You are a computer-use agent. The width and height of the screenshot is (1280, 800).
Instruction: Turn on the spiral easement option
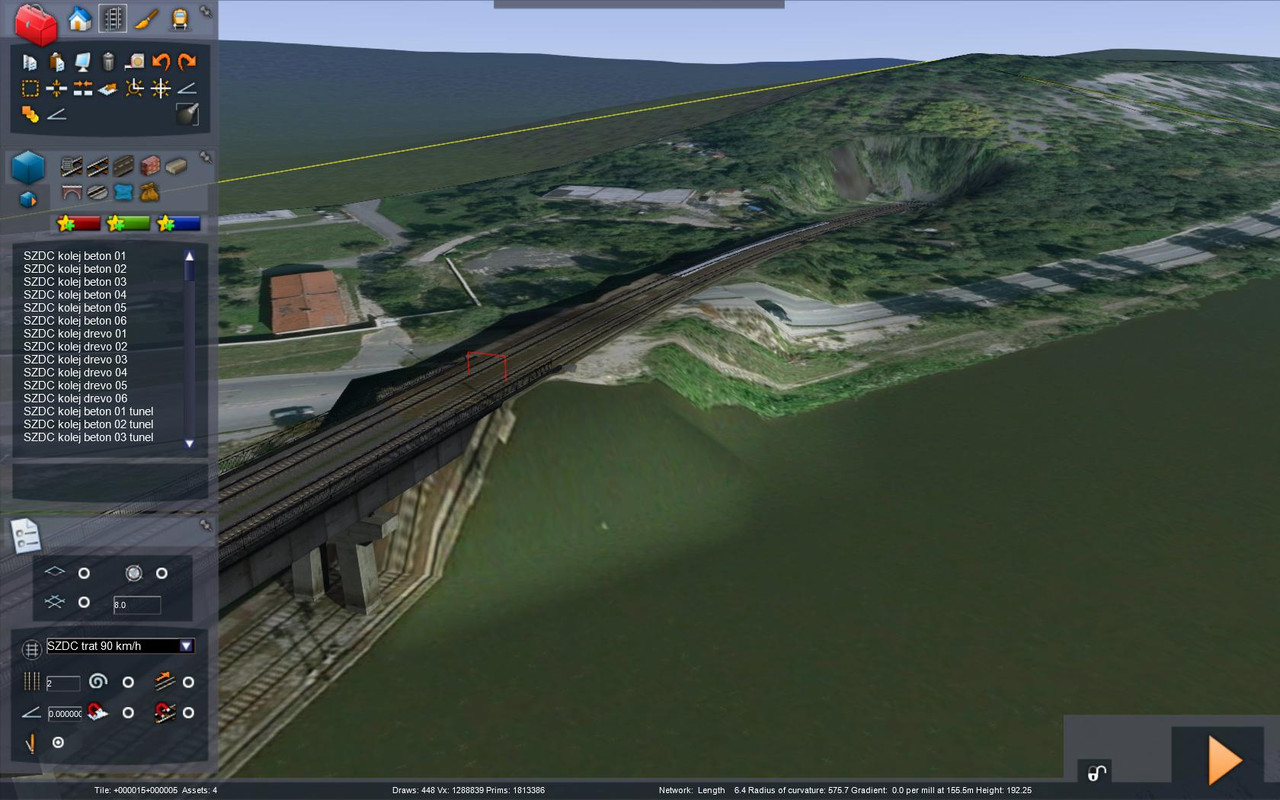click(128, 682)
